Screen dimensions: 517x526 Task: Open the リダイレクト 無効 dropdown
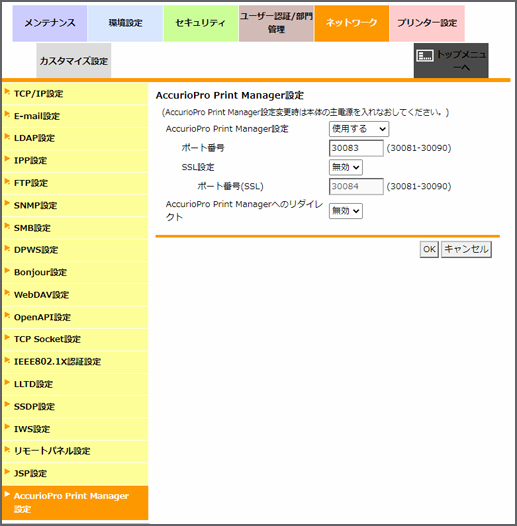(346, 211)
